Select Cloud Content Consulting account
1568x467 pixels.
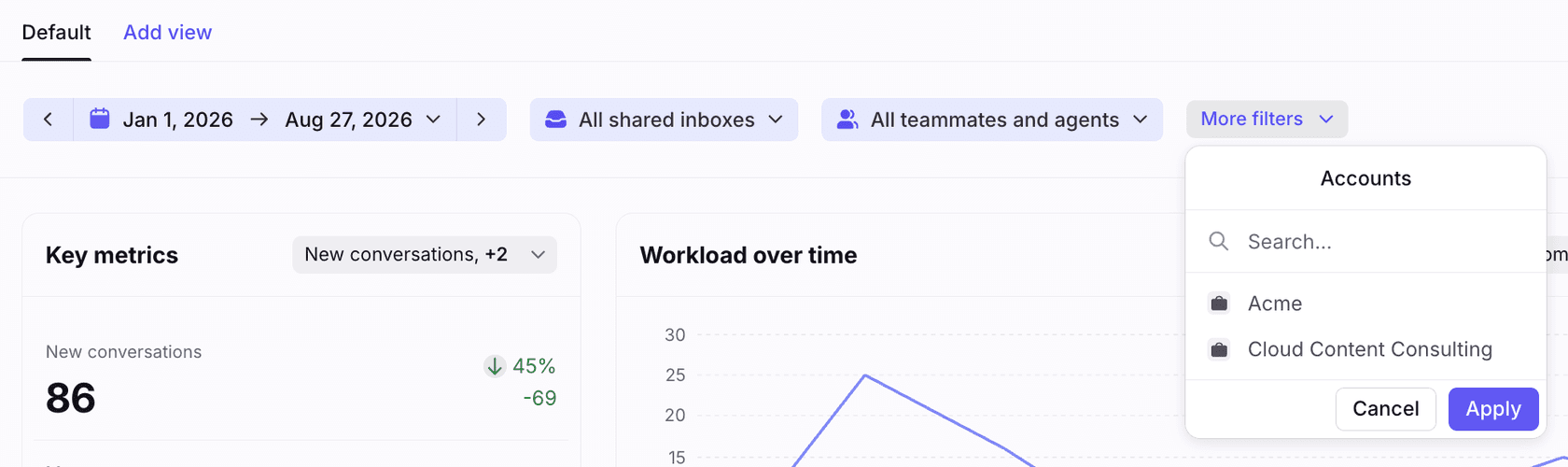click(x=1365, y=349)
